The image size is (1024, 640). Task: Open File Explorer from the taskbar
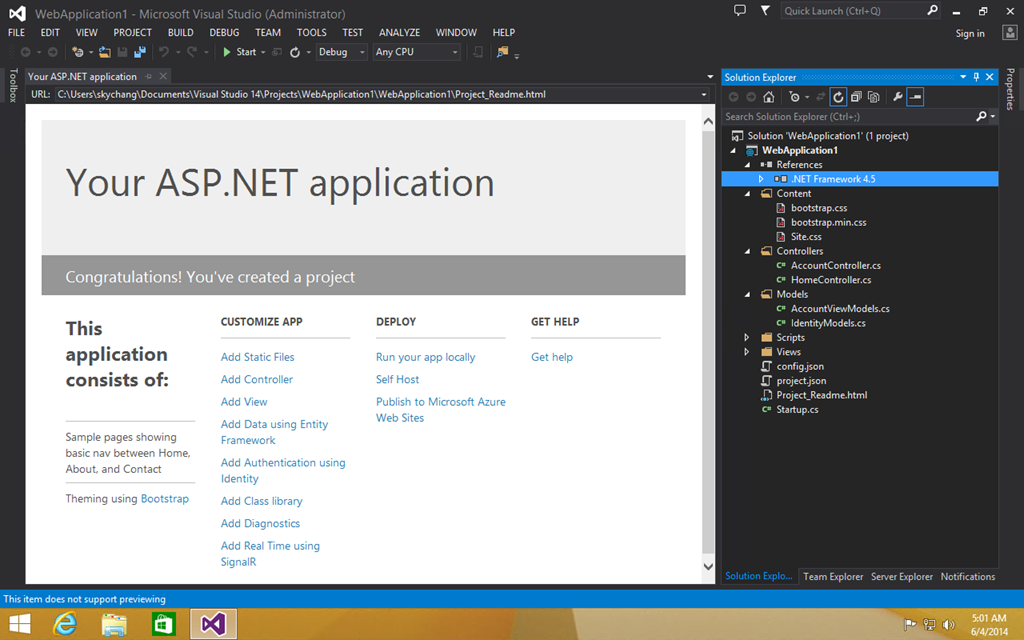pyautogui.click(x=114, y=624)
